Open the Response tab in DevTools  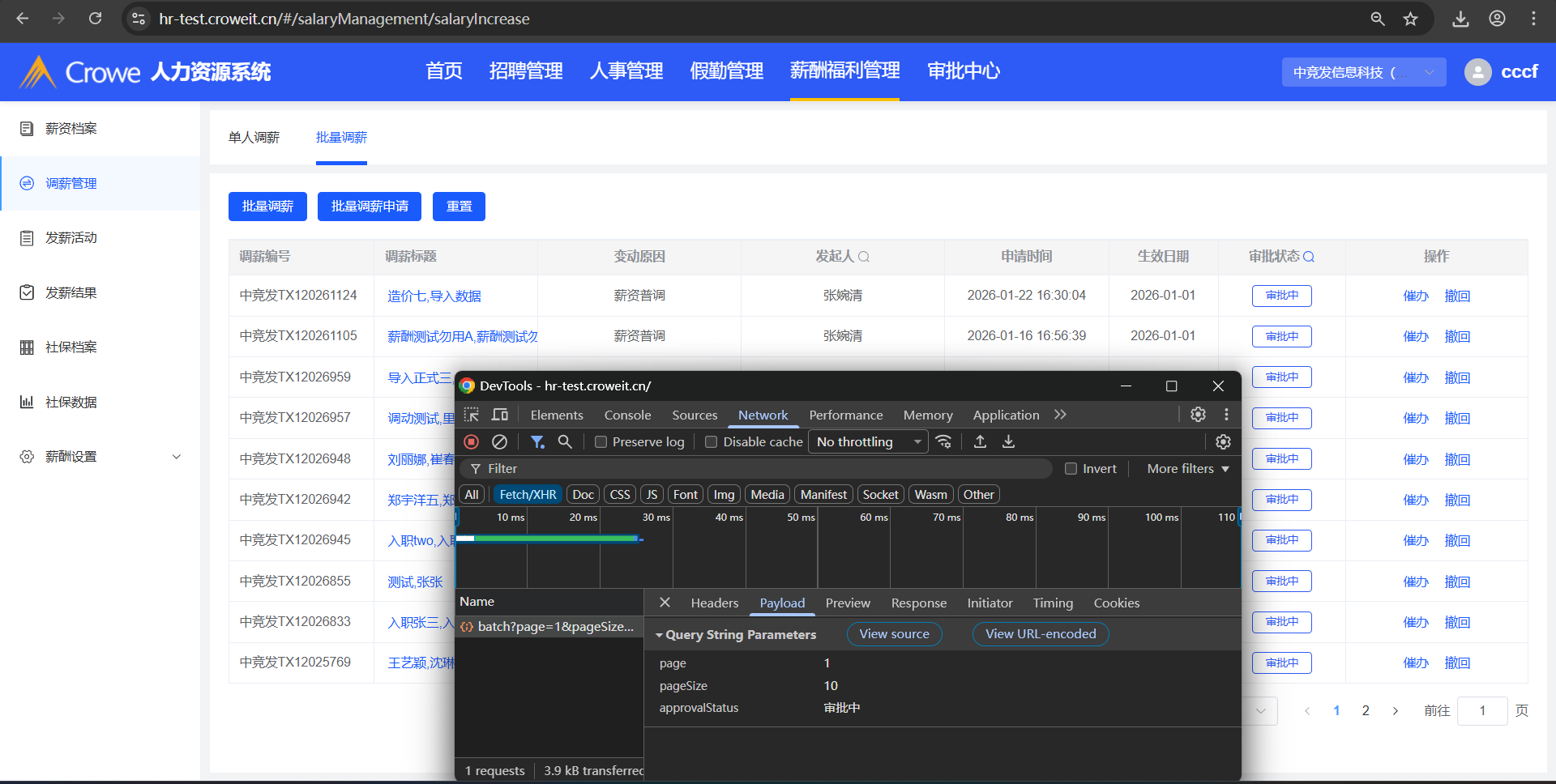(918, 603)
